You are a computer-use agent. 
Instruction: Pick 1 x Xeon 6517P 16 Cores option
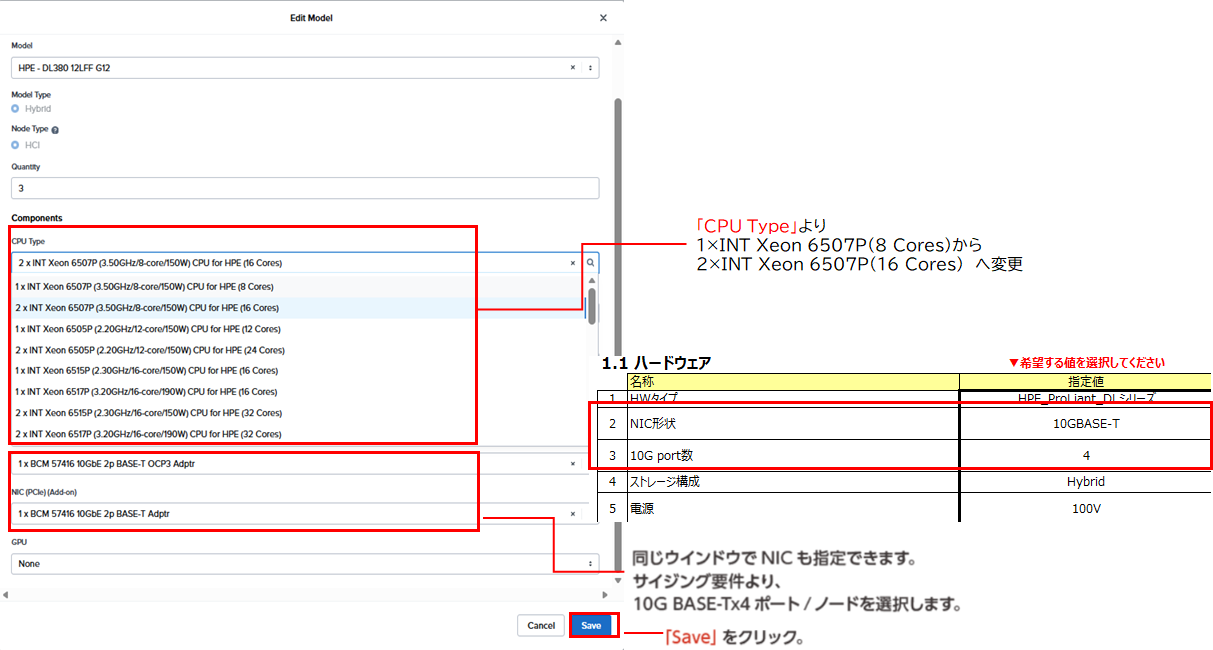point(147,392)
